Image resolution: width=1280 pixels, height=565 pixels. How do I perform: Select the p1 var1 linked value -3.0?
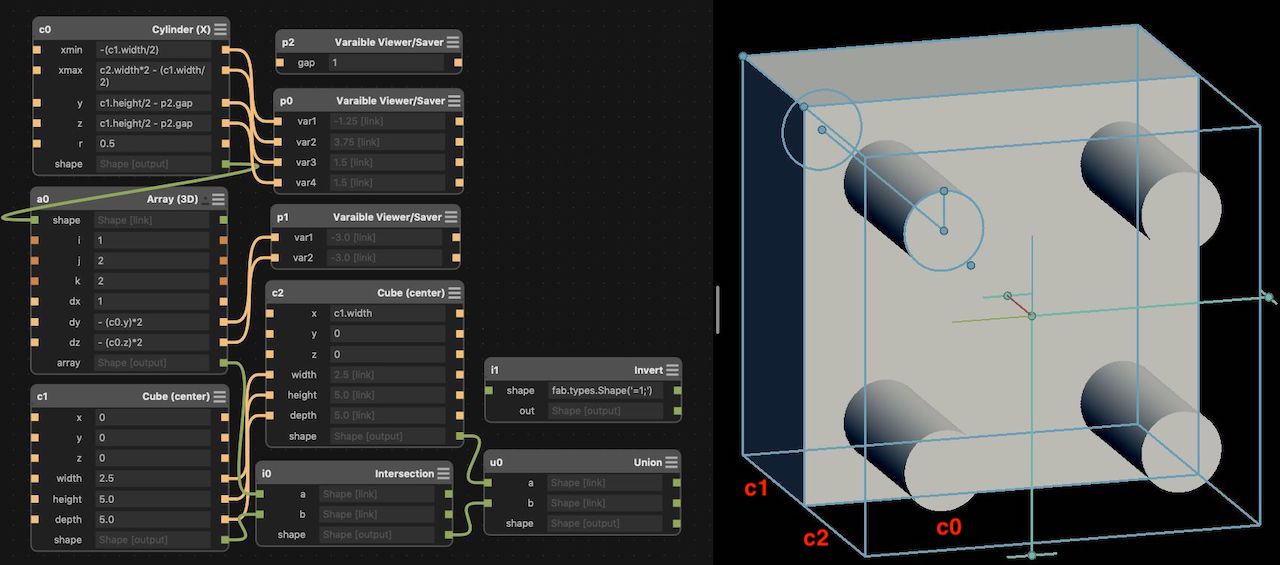tap(385, 238)
